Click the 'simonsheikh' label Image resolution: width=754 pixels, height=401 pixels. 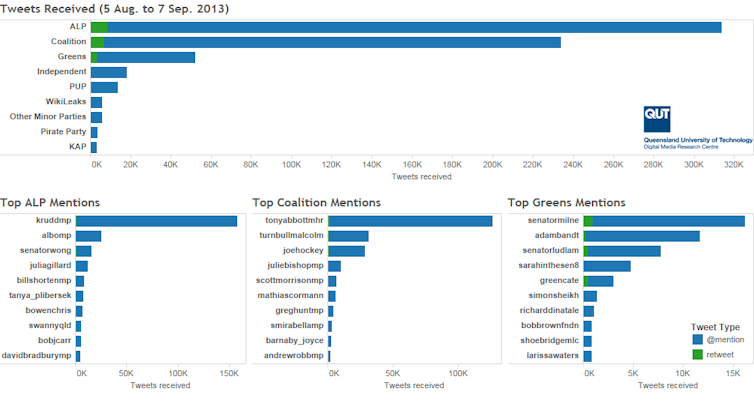[x=553, y=295]
